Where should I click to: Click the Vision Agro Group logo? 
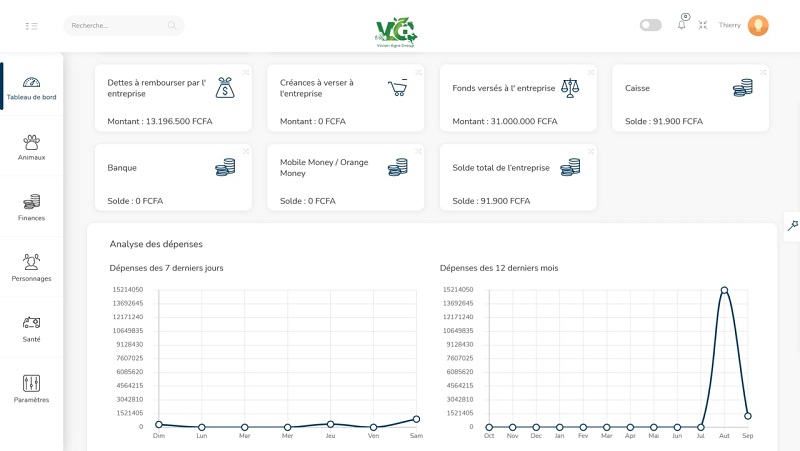tap(396, 30)
